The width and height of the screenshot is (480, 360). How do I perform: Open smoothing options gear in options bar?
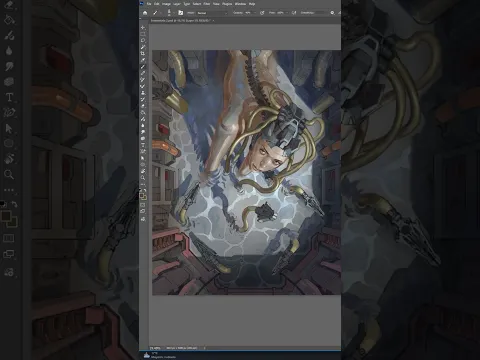332,13
